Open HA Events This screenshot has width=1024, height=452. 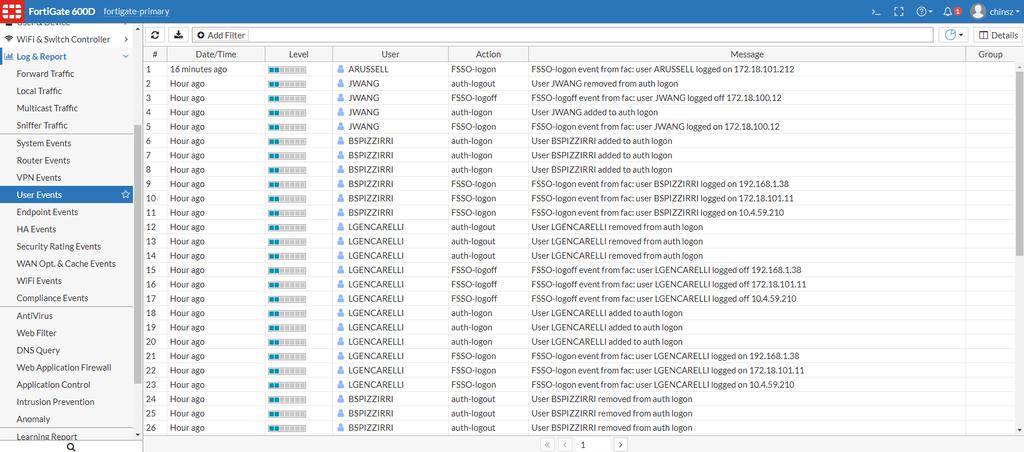36,229
